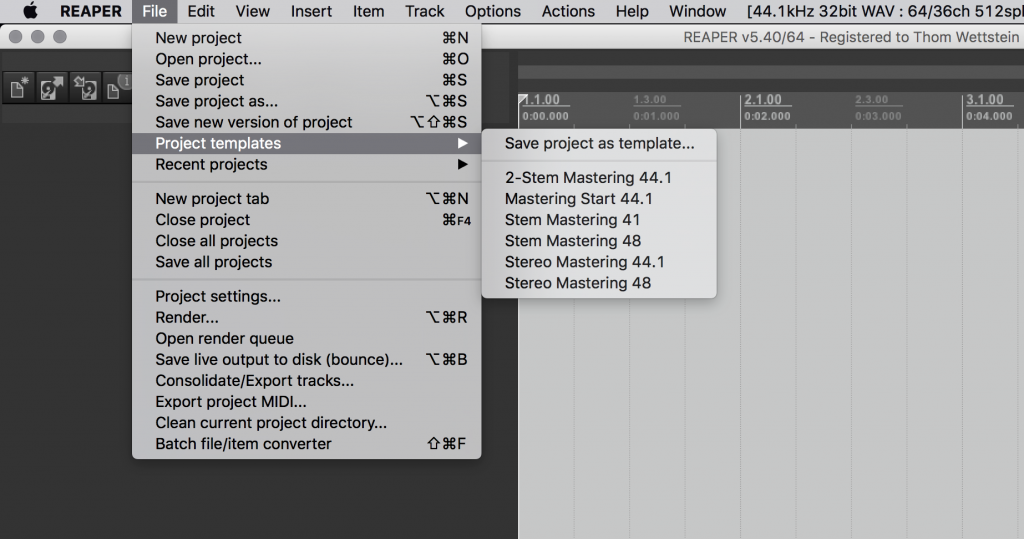Screen dimensions: 1024x539
Task: Open the Stem Mastering 41 template
Action: (x=572, y=220)
